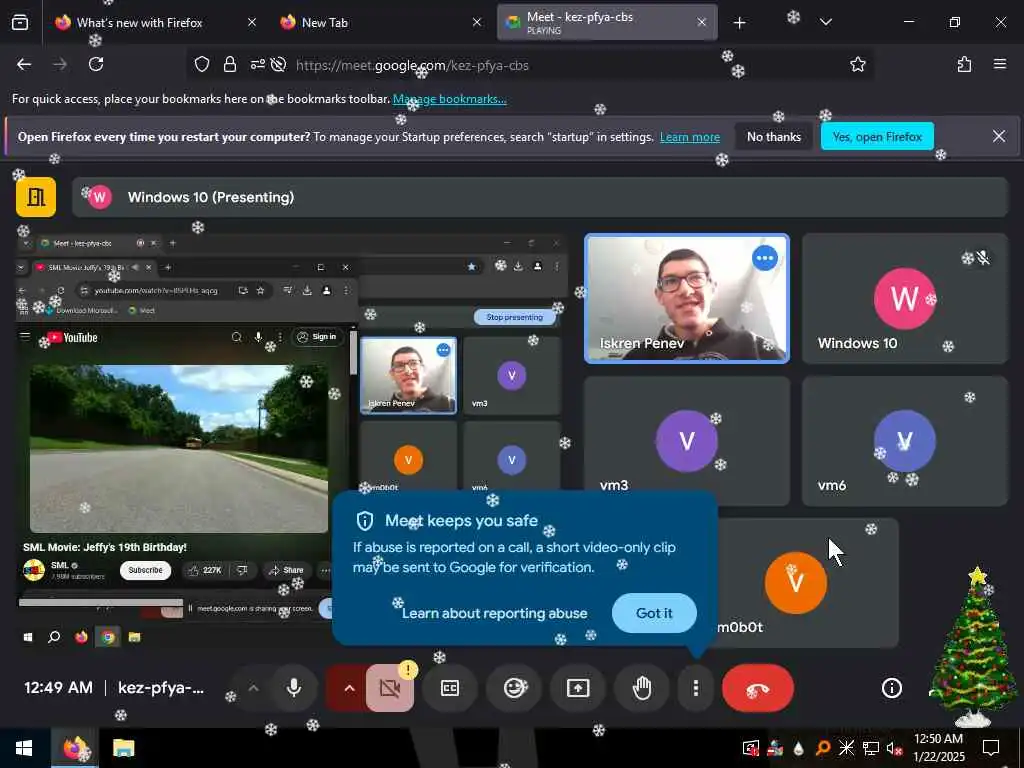Open the three-dot more options menu
The width and height of the screenshot is (1024, 768).
pos(696,688)
